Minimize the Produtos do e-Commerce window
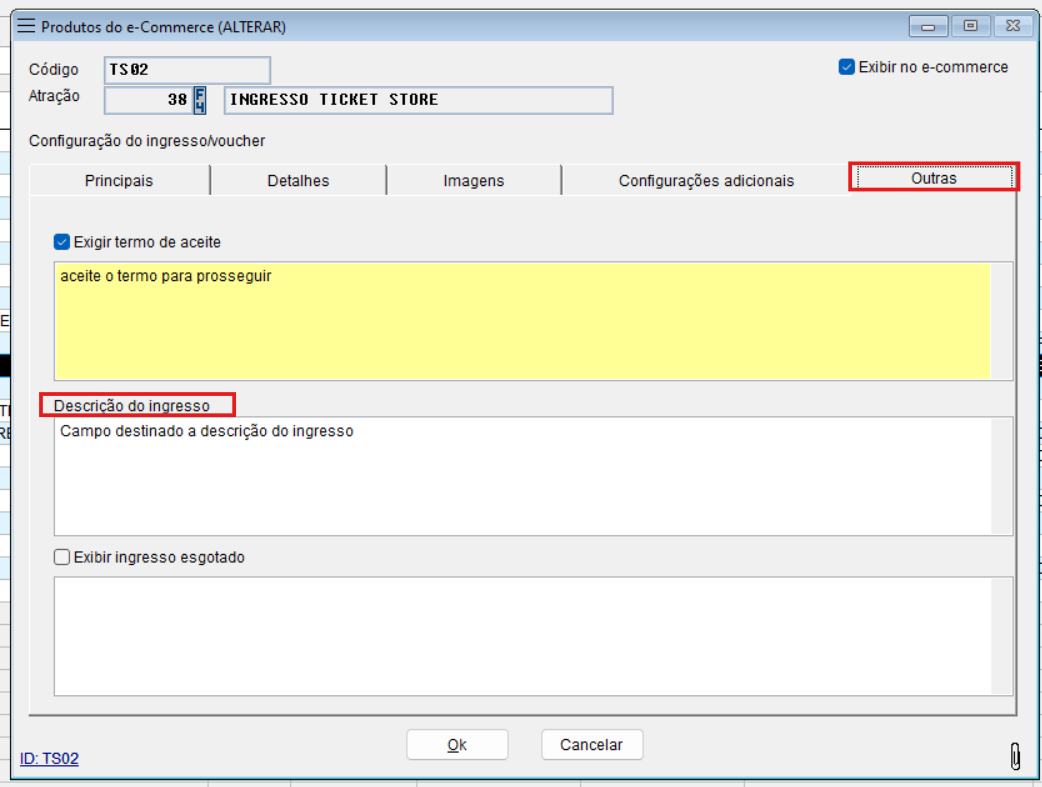Viewport: 1042px width, 787px height. coord(929,27)
